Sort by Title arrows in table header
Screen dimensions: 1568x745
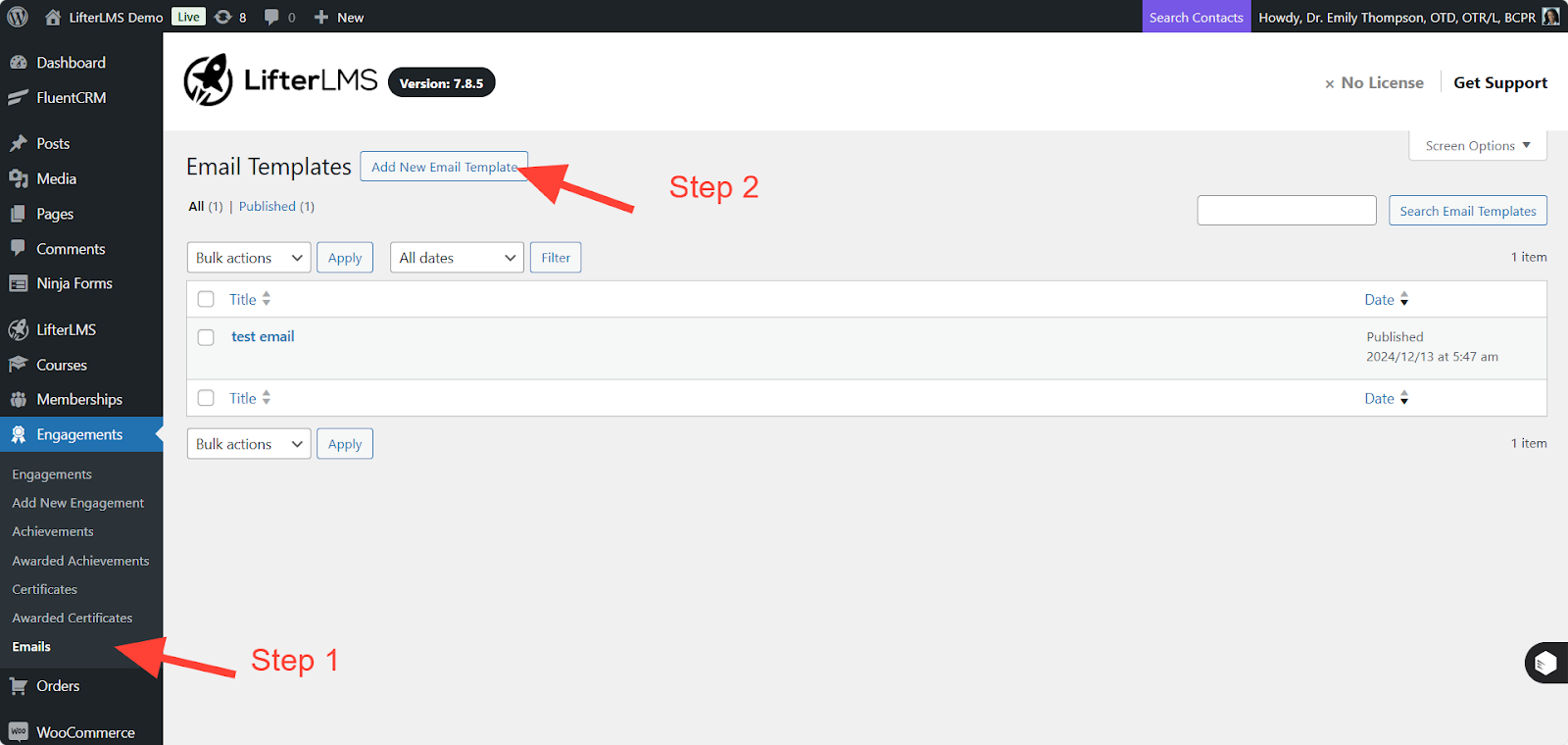(x=267, y=299)
